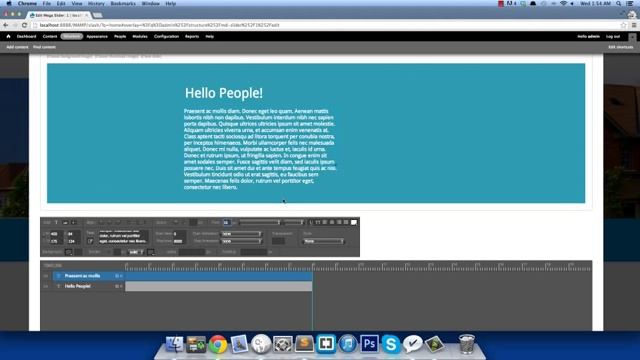640x360 pixels.
Task: Click the layer text content box
Action: click(x=123, y=238)
